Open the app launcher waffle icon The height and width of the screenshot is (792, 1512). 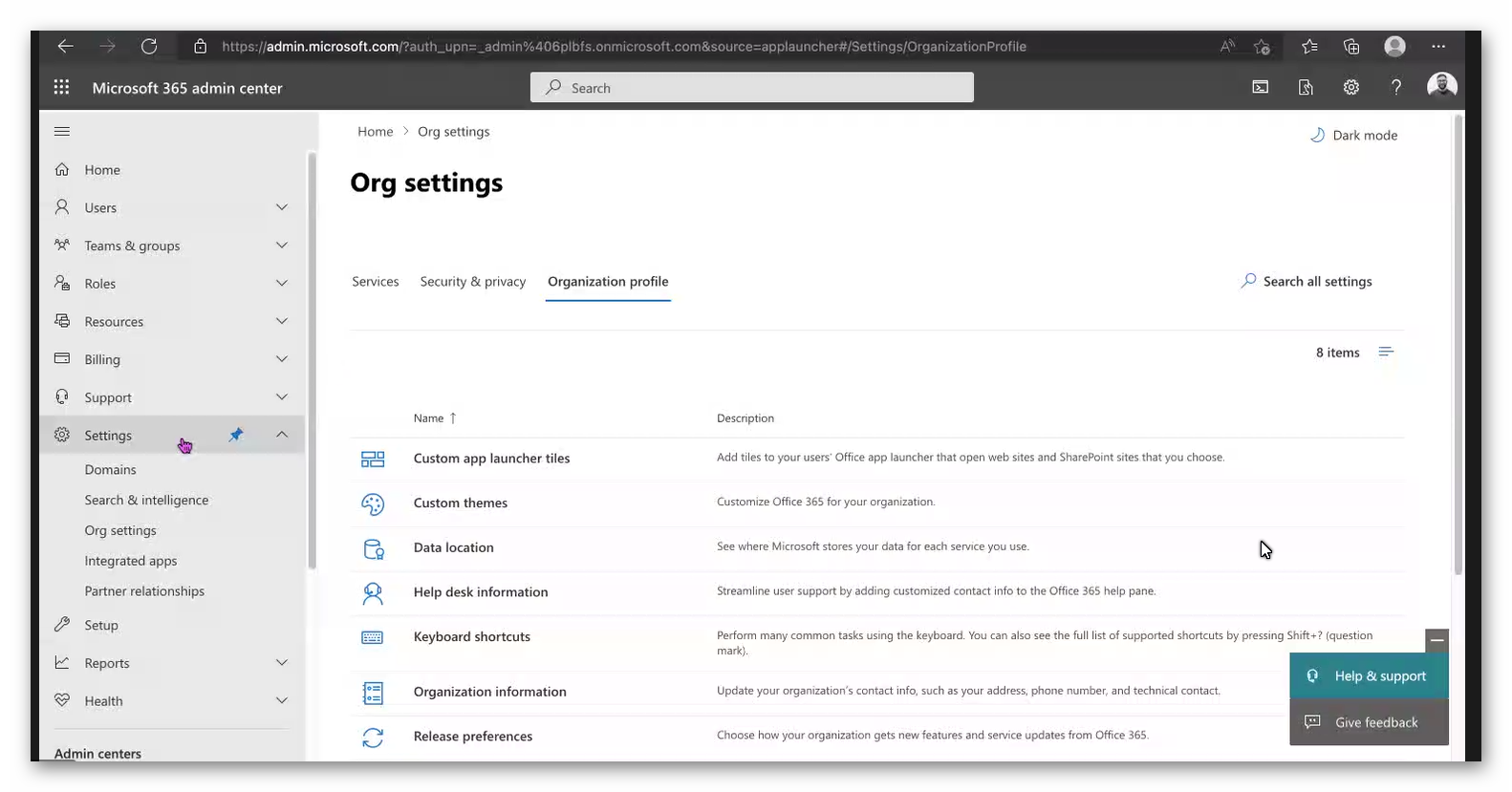[x=61, y=87]
